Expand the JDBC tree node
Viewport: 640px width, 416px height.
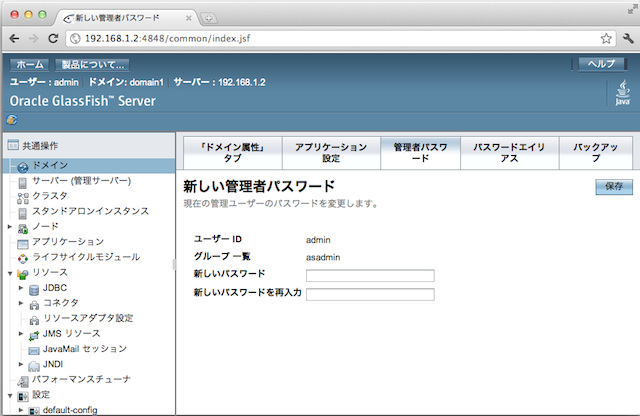(21, 288)
